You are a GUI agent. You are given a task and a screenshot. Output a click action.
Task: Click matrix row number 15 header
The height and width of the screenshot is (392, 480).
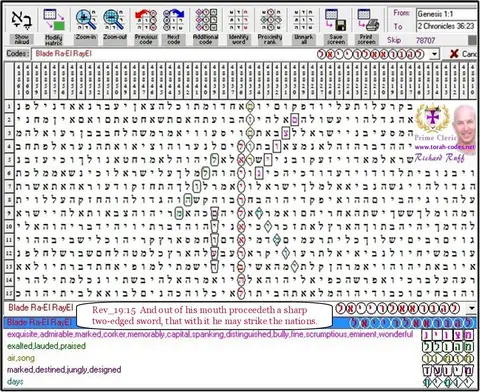(9, 293)
